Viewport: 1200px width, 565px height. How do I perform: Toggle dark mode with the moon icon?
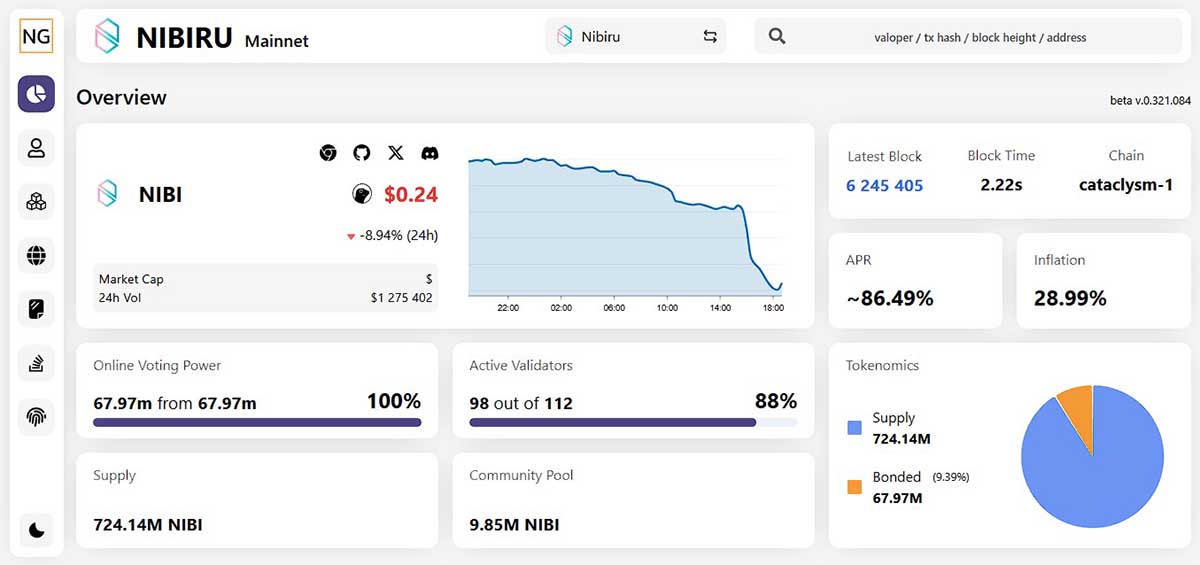37,530
